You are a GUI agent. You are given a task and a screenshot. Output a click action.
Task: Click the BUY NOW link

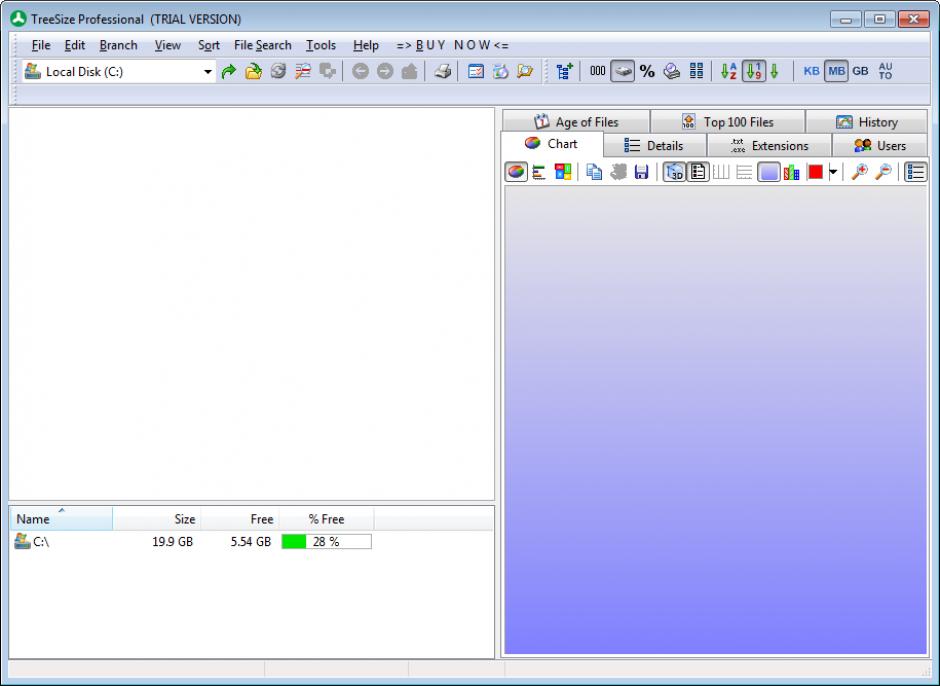coord(453,46)
